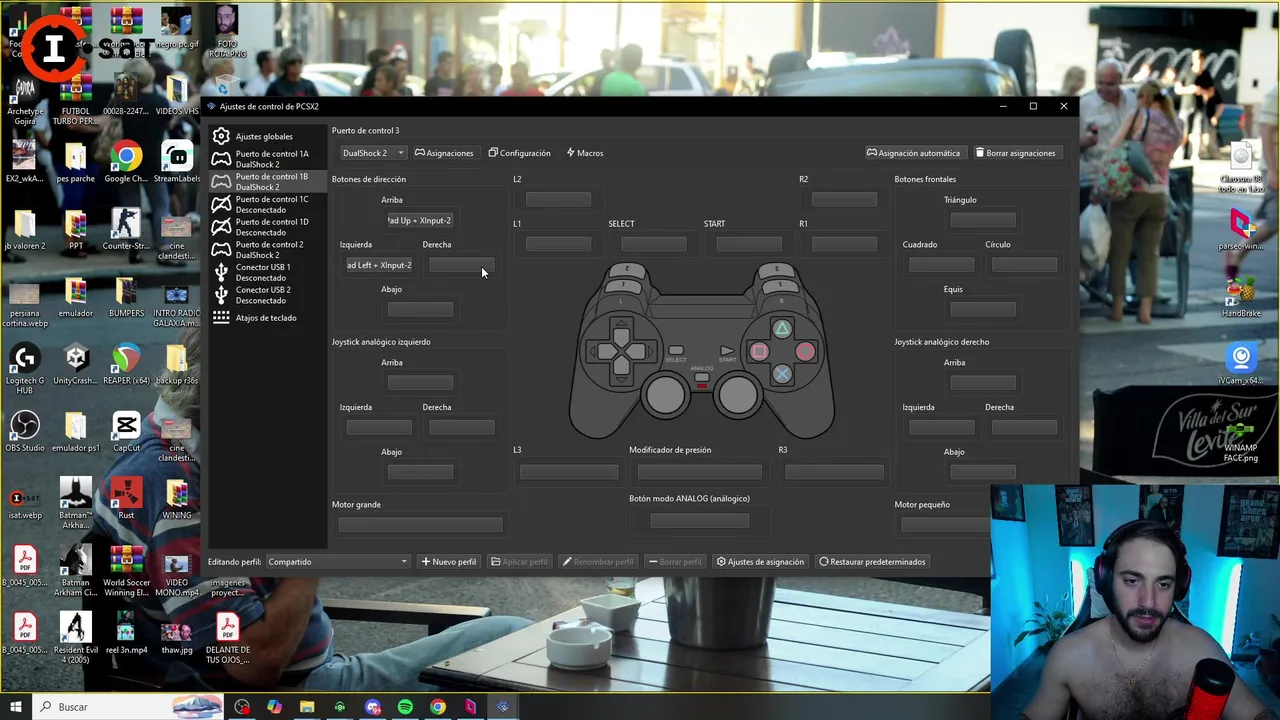1280x720 pixels.
Task: Open Ajustes globales in the sidebar
Action: click(x=267, y=136)
